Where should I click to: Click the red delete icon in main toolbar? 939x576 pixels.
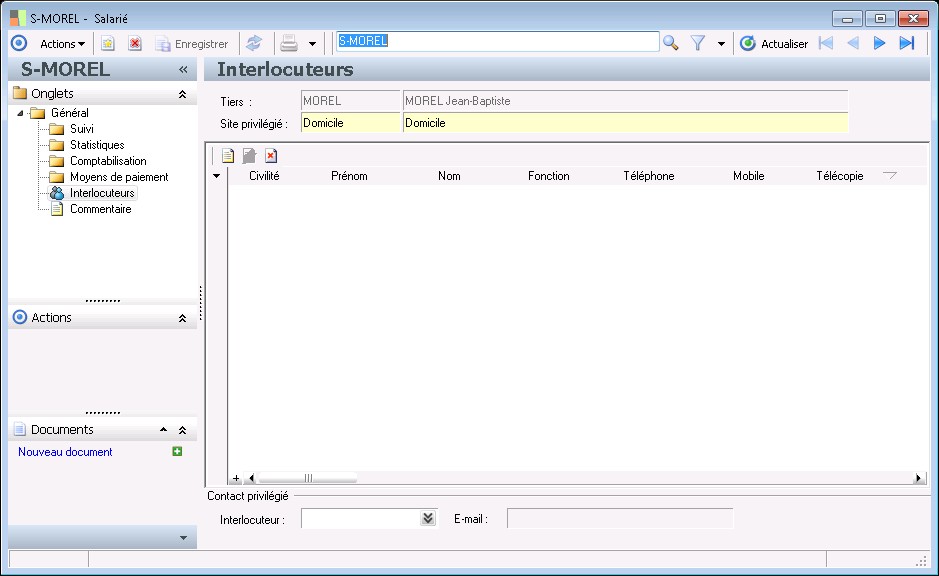point(134,44)
